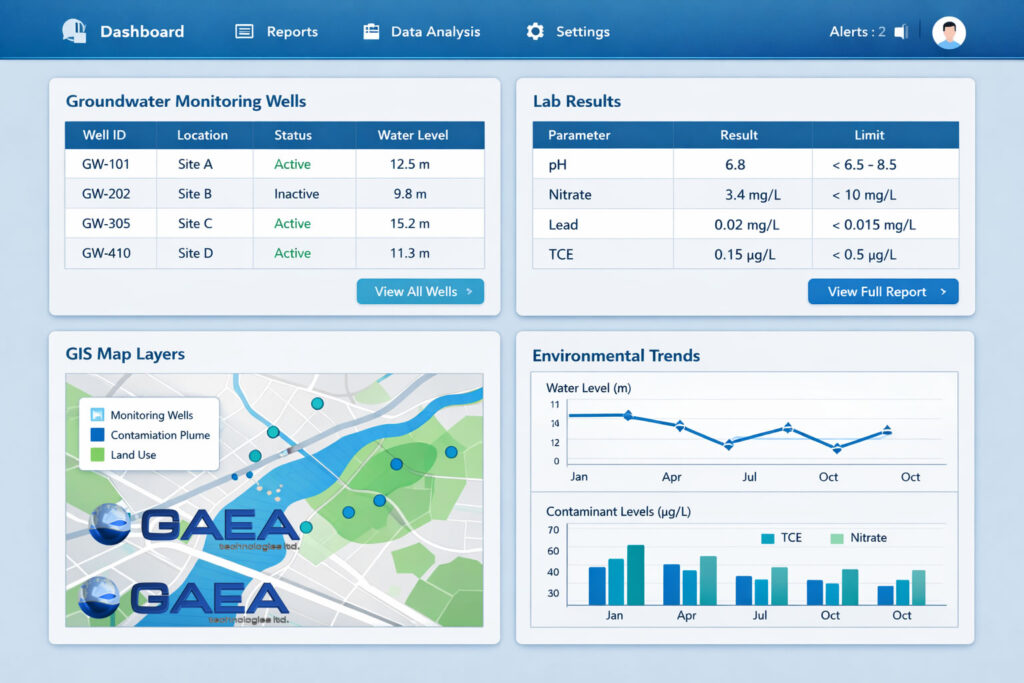
Task: Click the Groundwater Monitoring Wells panel title
Action: coord(185,101)
